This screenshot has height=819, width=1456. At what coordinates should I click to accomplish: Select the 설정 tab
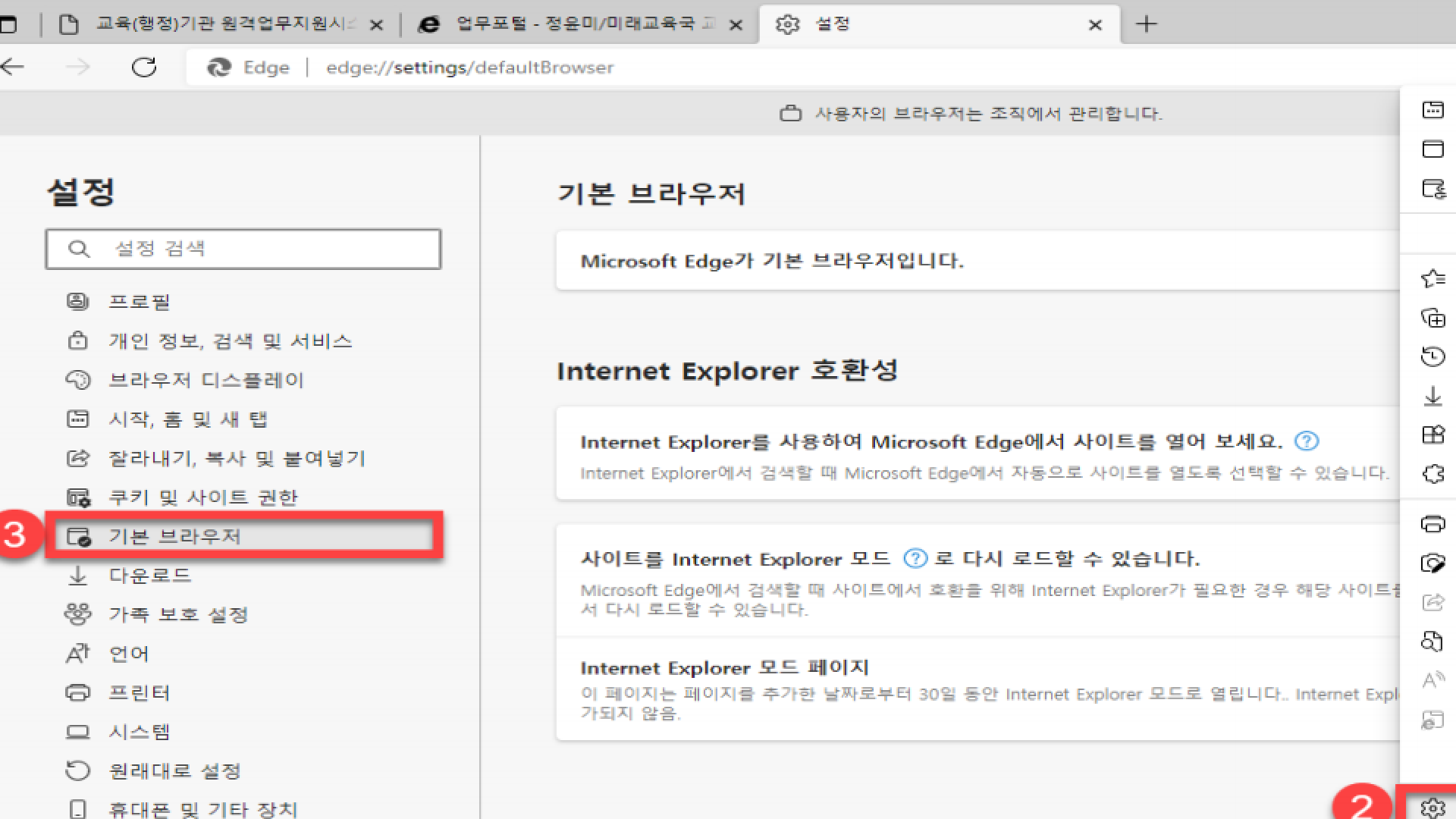pyautogui.click(x=939, y=24)
